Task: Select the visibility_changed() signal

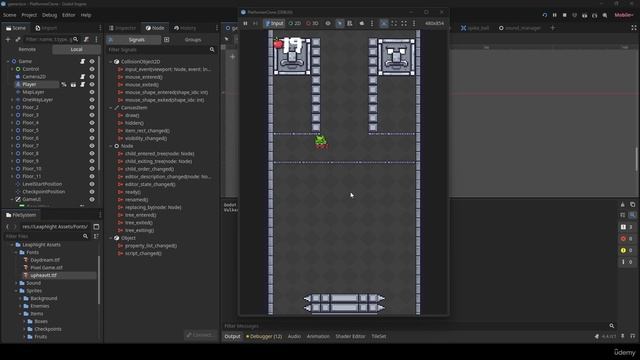Action: pyautogui.click(x=146, y=138)
